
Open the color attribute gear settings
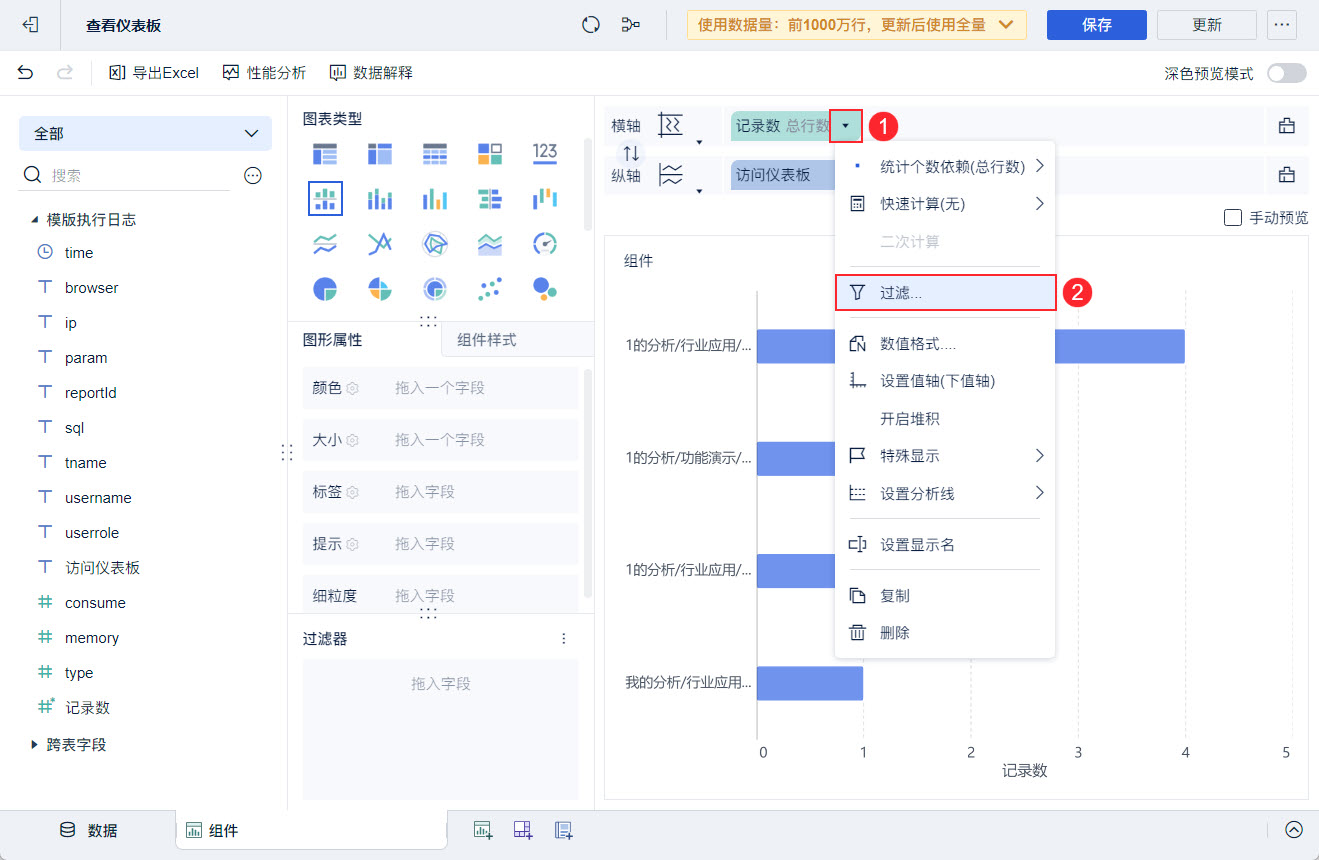[352, 388]
